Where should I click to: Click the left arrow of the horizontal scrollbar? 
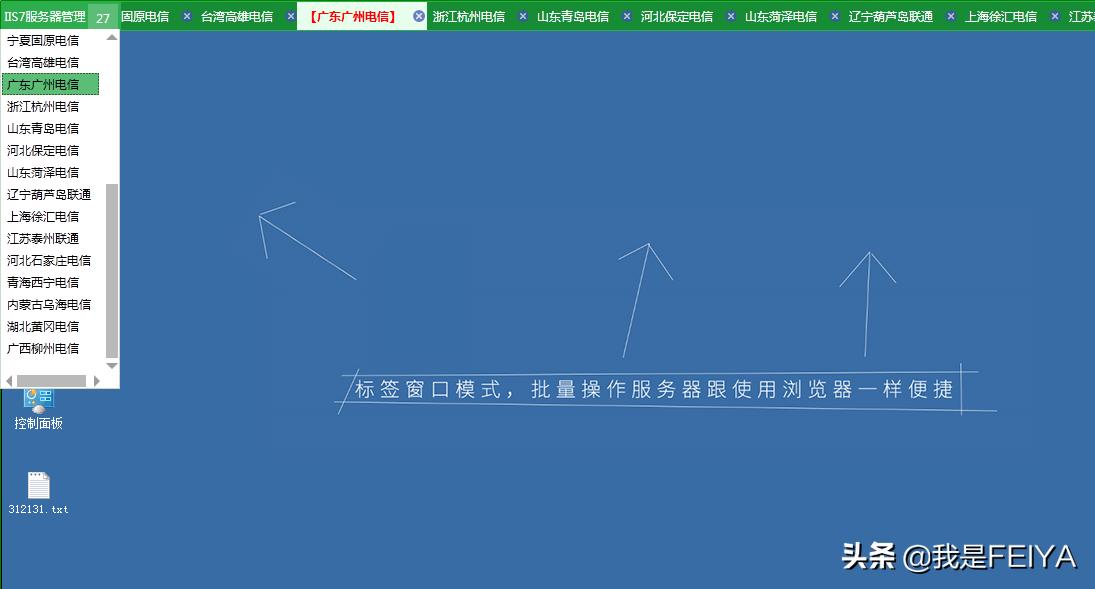click(8, 380)
